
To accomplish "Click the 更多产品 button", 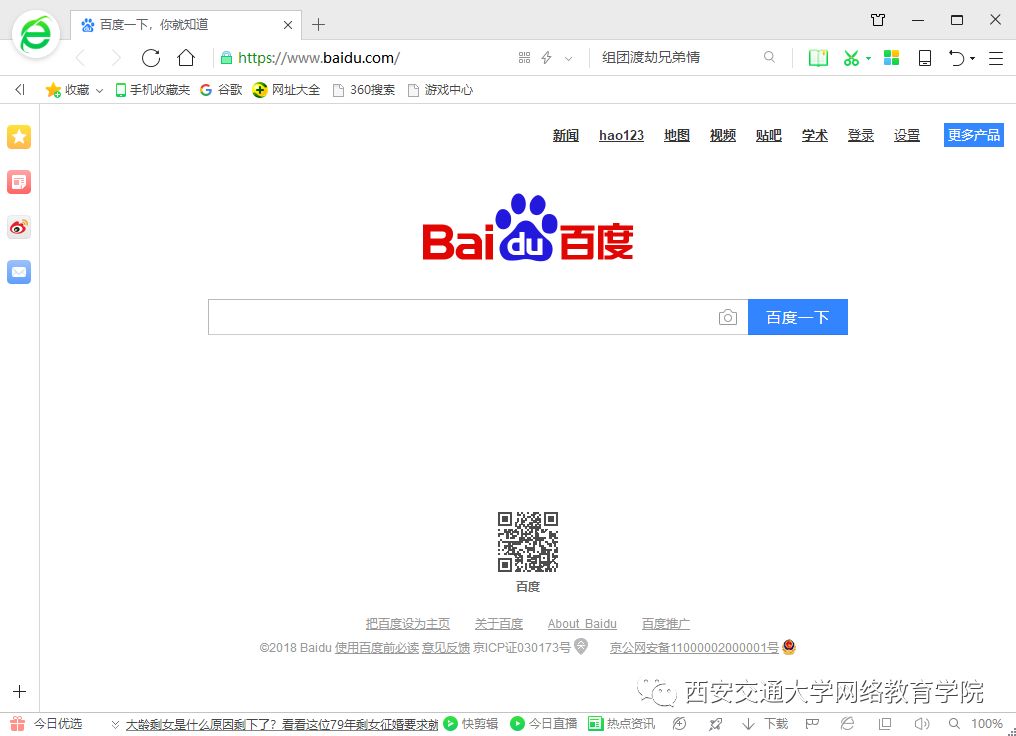I will pyautogui.click(x=974, y=135).
